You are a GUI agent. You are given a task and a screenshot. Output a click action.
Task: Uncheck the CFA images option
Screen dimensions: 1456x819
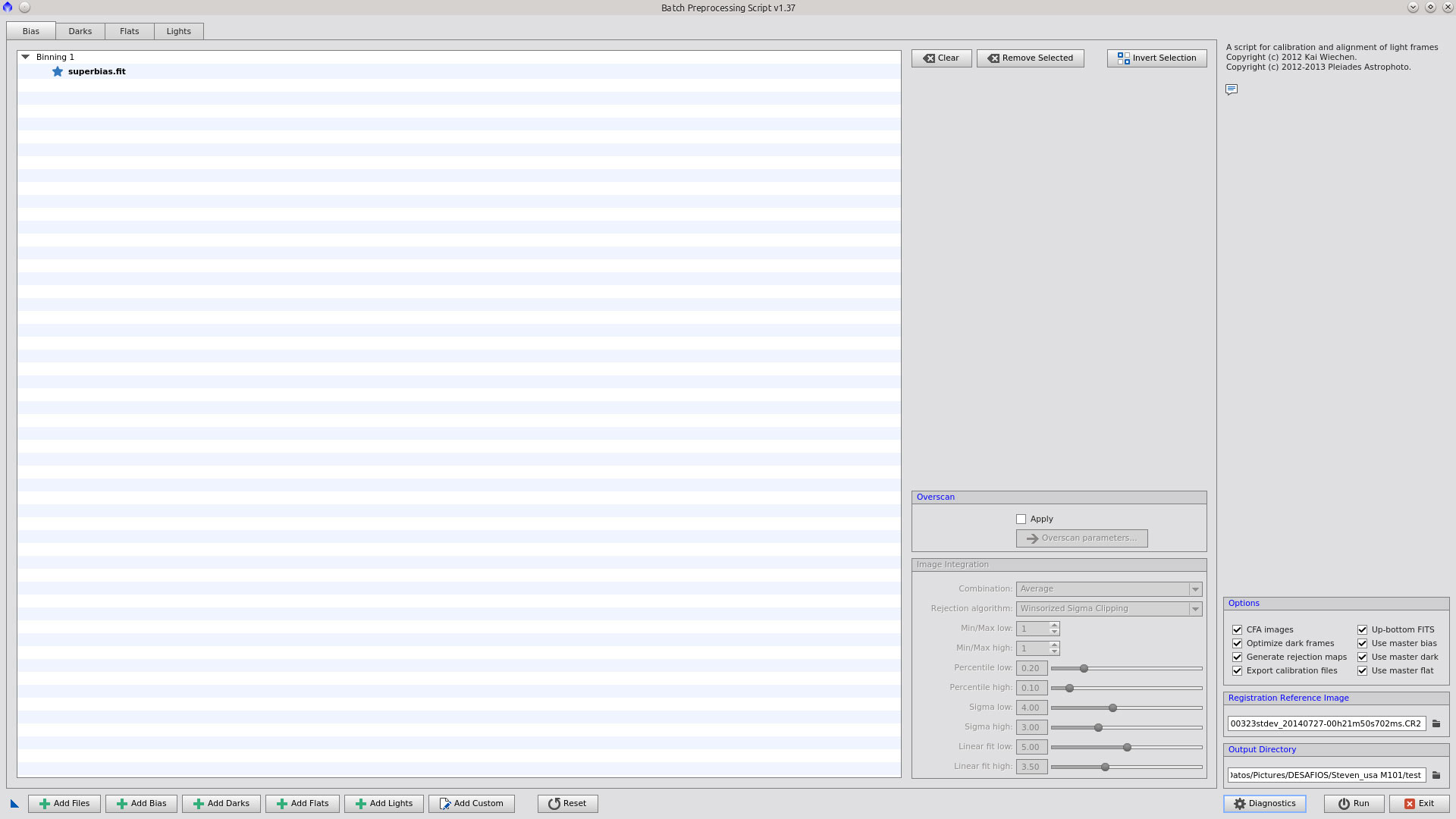pyautogui.click(x=1238, y=630)
